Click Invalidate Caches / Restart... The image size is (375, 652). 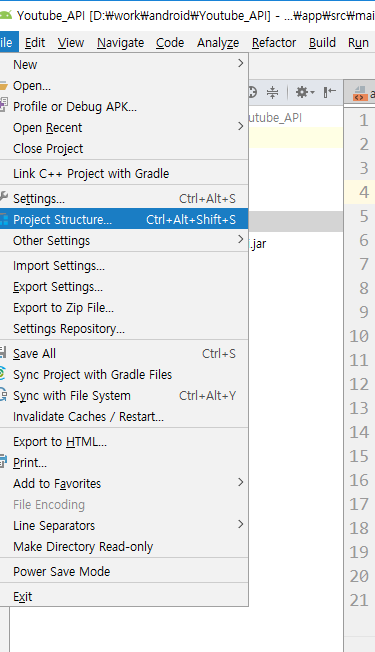tap(124, 417)
